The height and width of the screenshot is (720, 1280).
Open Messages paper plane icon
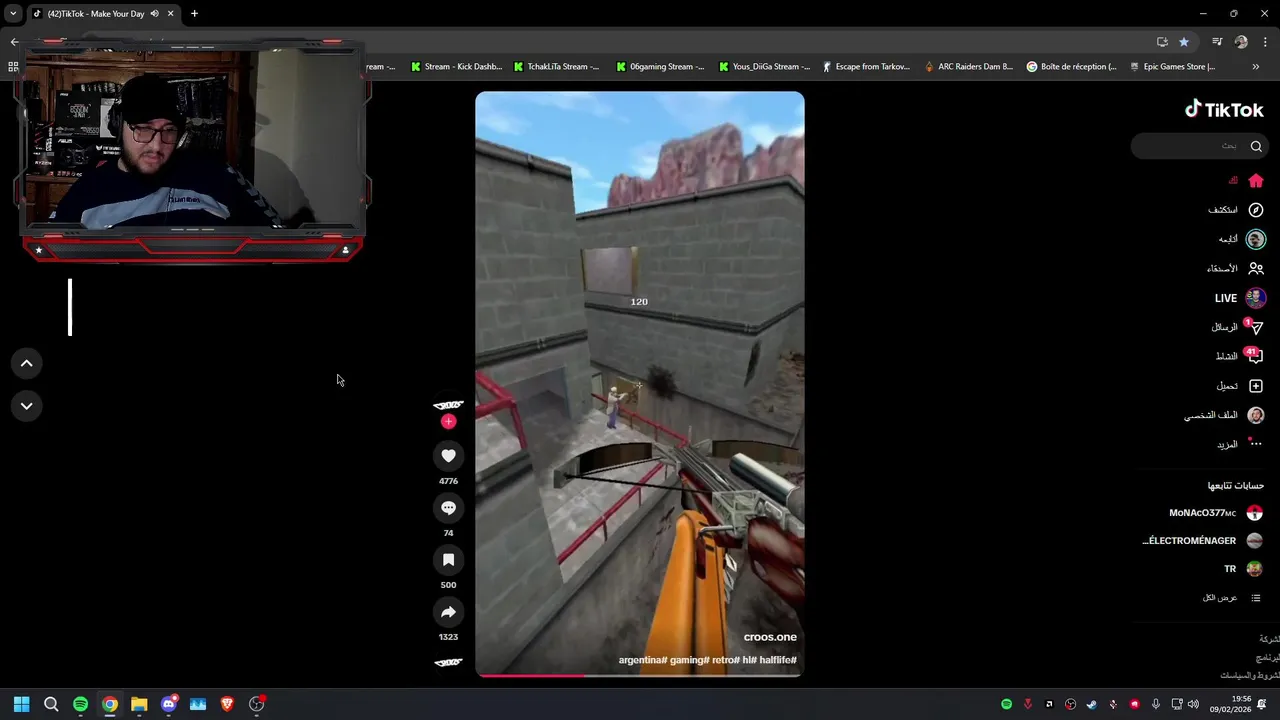click(1256, 327)
